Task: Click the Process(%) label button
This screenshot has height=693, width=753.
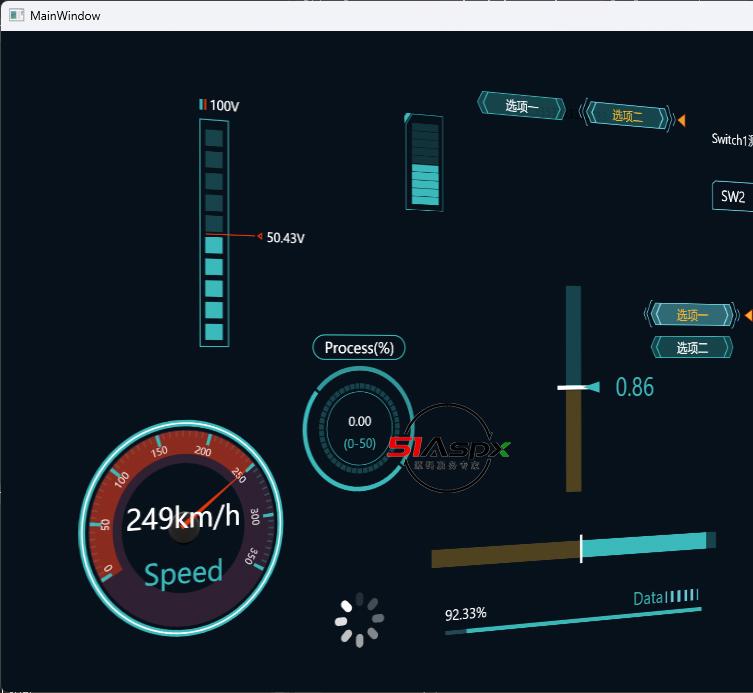Action: [x=359, y=348]
